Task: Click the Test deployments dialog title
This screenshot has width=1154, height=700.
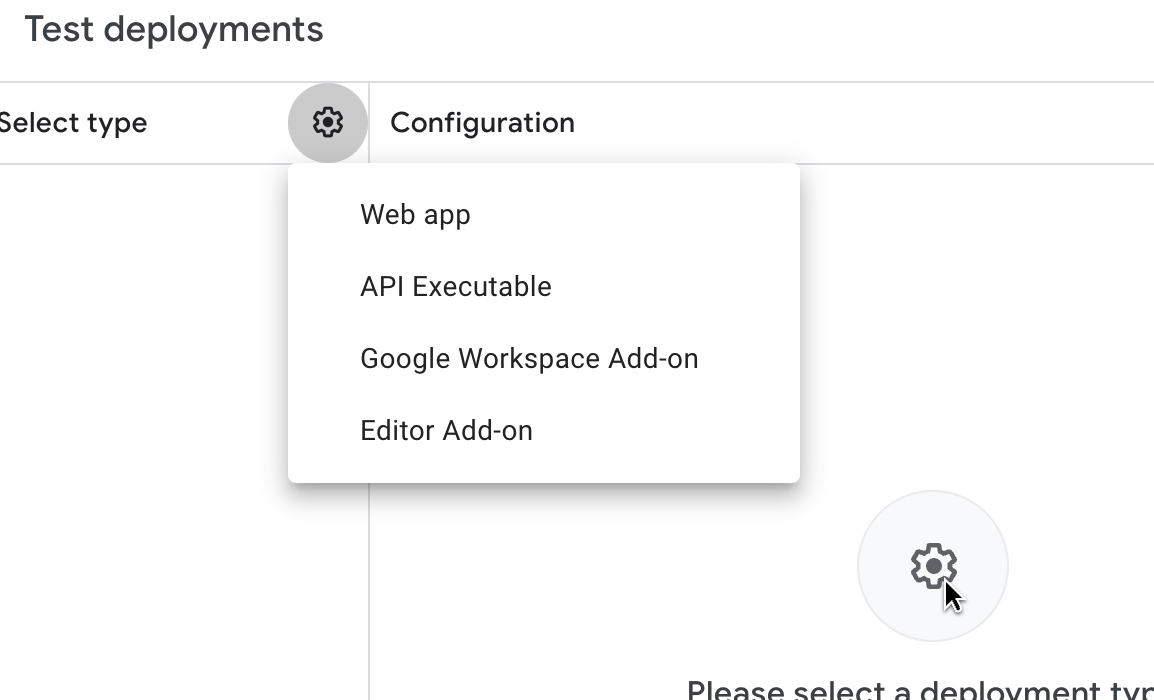Action: coord(174,30)
